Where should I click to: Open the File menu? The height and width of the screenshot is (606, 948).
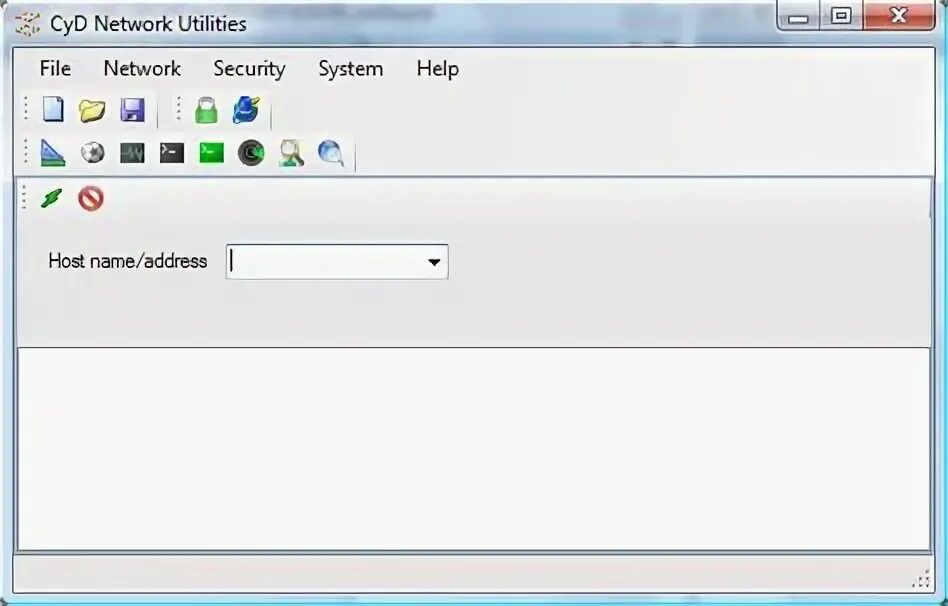coord(55,68)
